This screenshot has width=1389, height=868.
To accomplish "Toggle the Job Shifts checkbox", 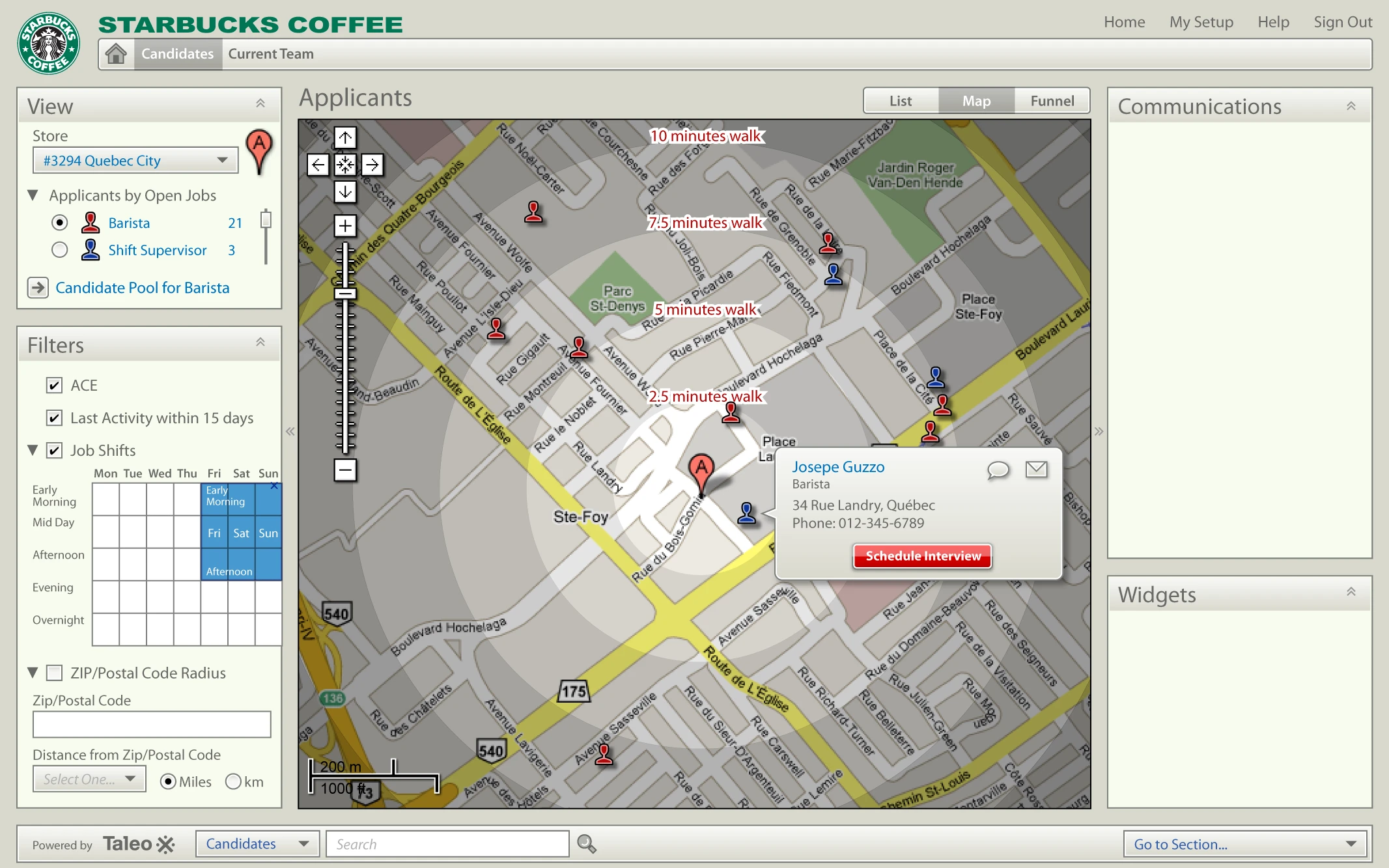I will tap(55, 451).
